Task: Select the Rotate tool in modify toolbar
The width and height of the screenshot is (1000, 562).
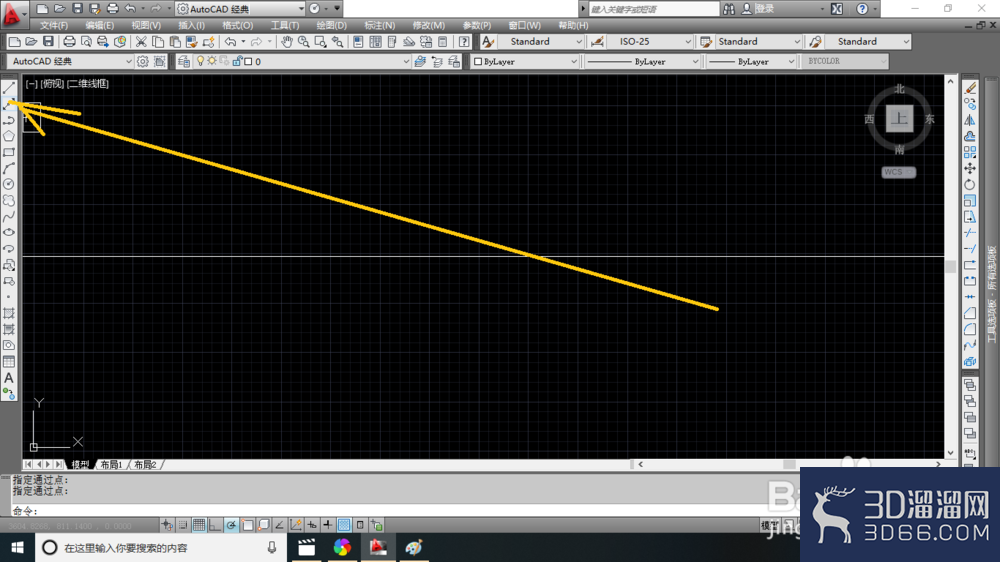Action: coord(970,184)
